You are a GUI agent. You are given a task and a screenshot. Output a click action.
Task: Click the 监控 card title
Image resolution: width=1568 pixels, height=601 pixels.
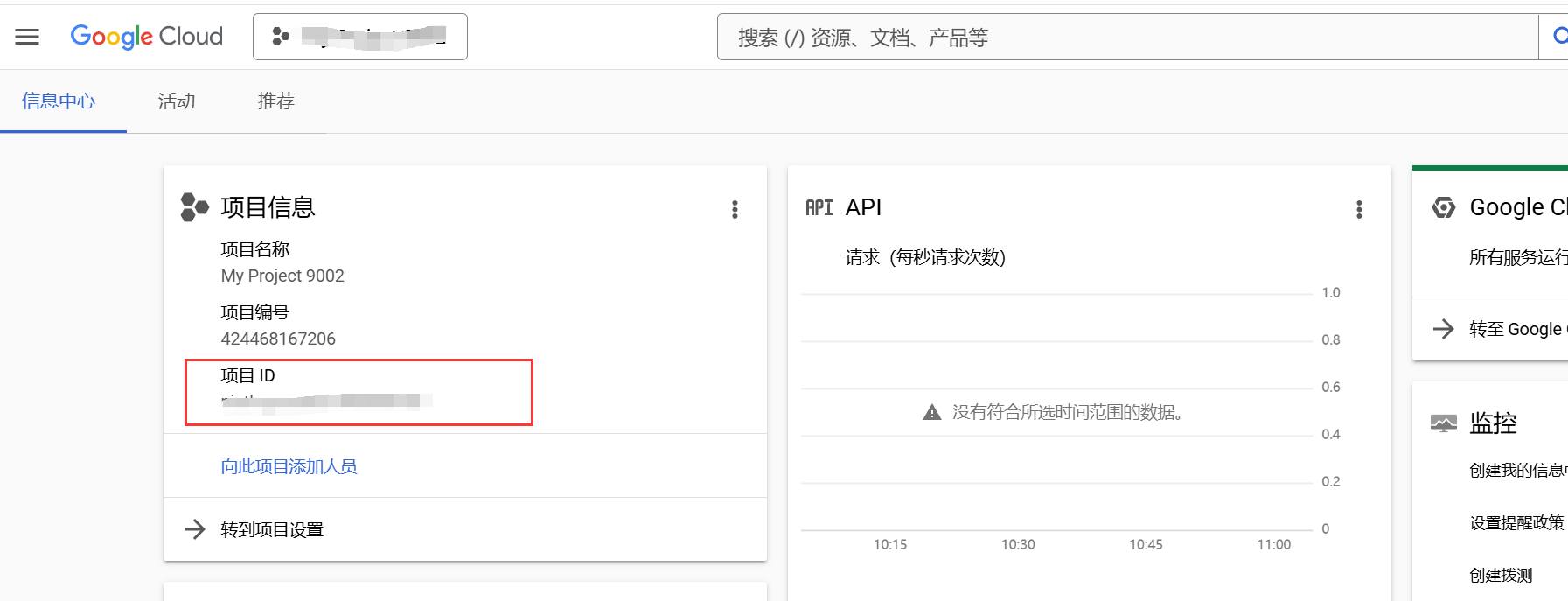(1493, 423)
